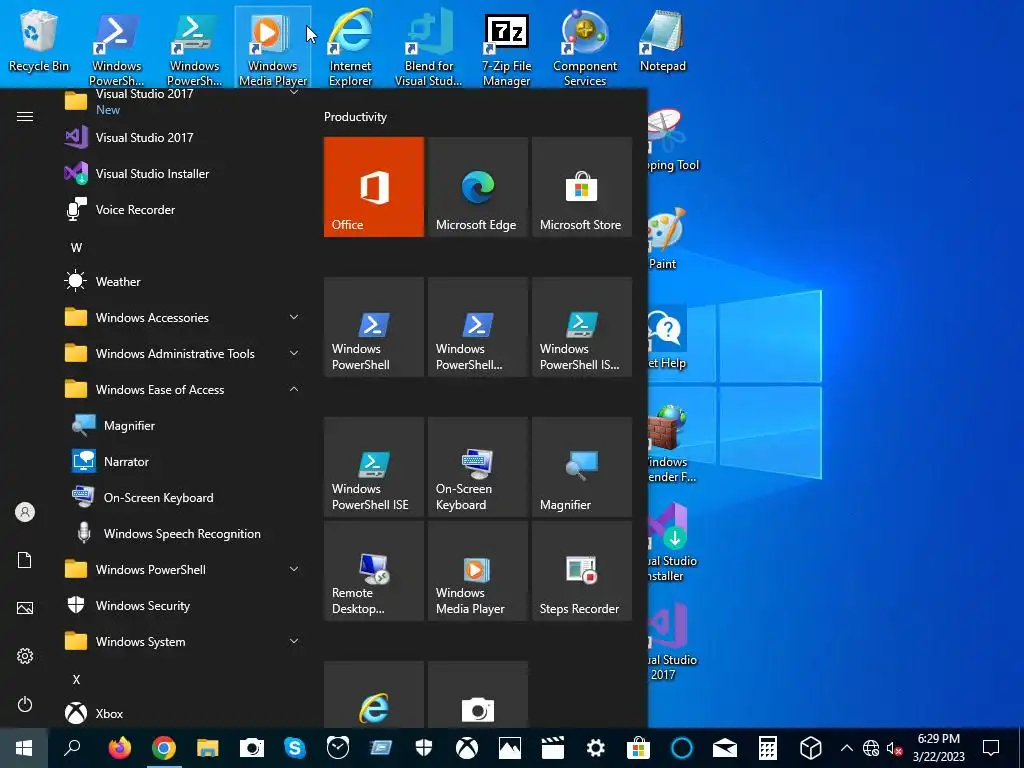This screenshot has height=768, width=1024.
Task: Open On-Screen Keyboard in app list
Action: (183, 498)
